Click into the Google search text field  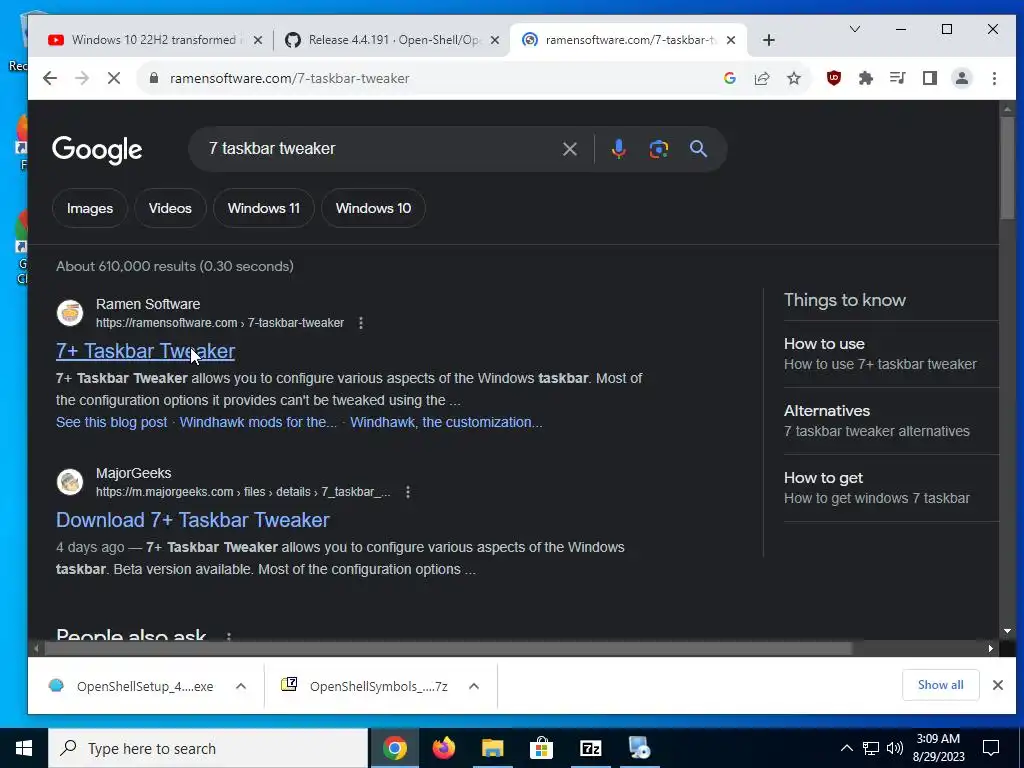click(379, 149)
